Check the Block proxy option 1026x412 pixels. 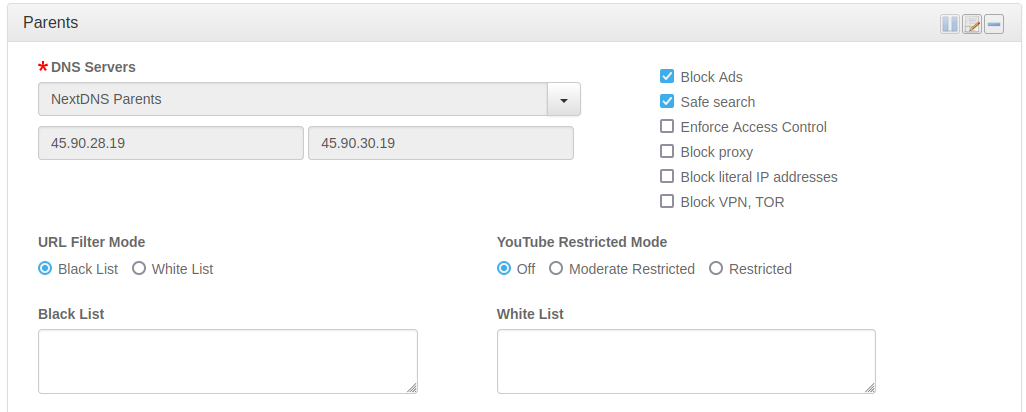(667, 152)
